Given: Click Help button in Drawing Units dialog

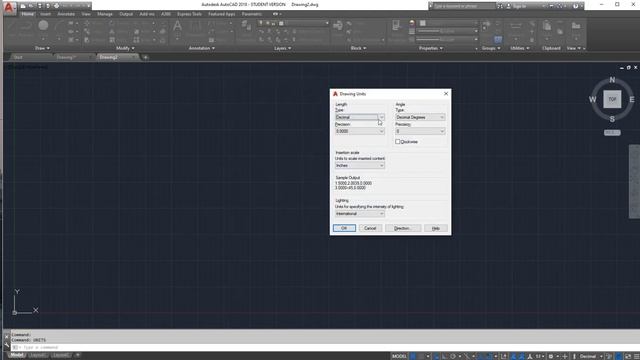Looking at the screenshot, I should tap(436, 228).
